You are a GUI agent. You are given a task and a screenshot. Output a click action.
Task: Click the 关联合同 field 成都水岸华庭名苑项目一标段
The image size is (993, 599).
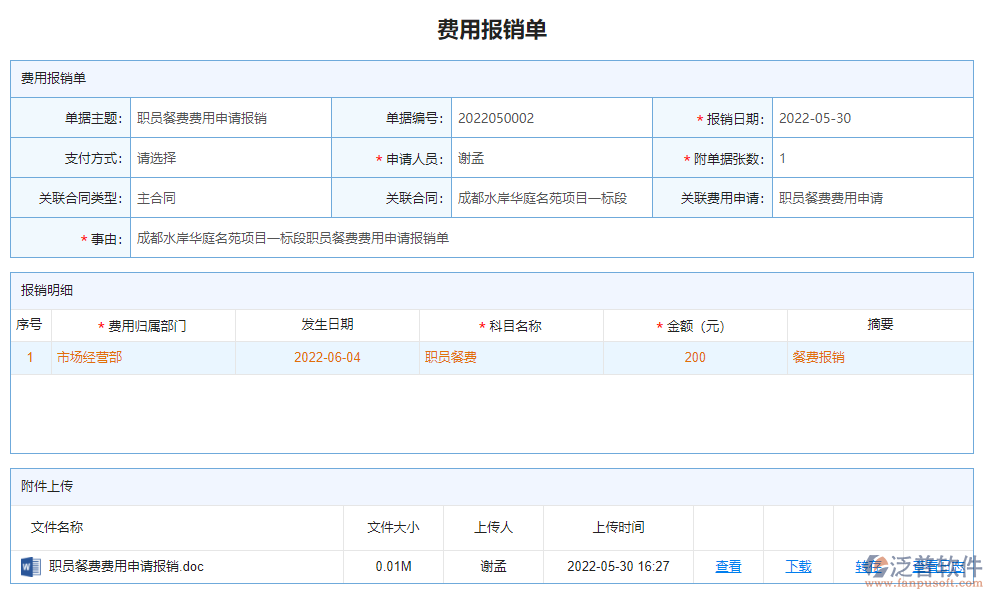point(552,198)
